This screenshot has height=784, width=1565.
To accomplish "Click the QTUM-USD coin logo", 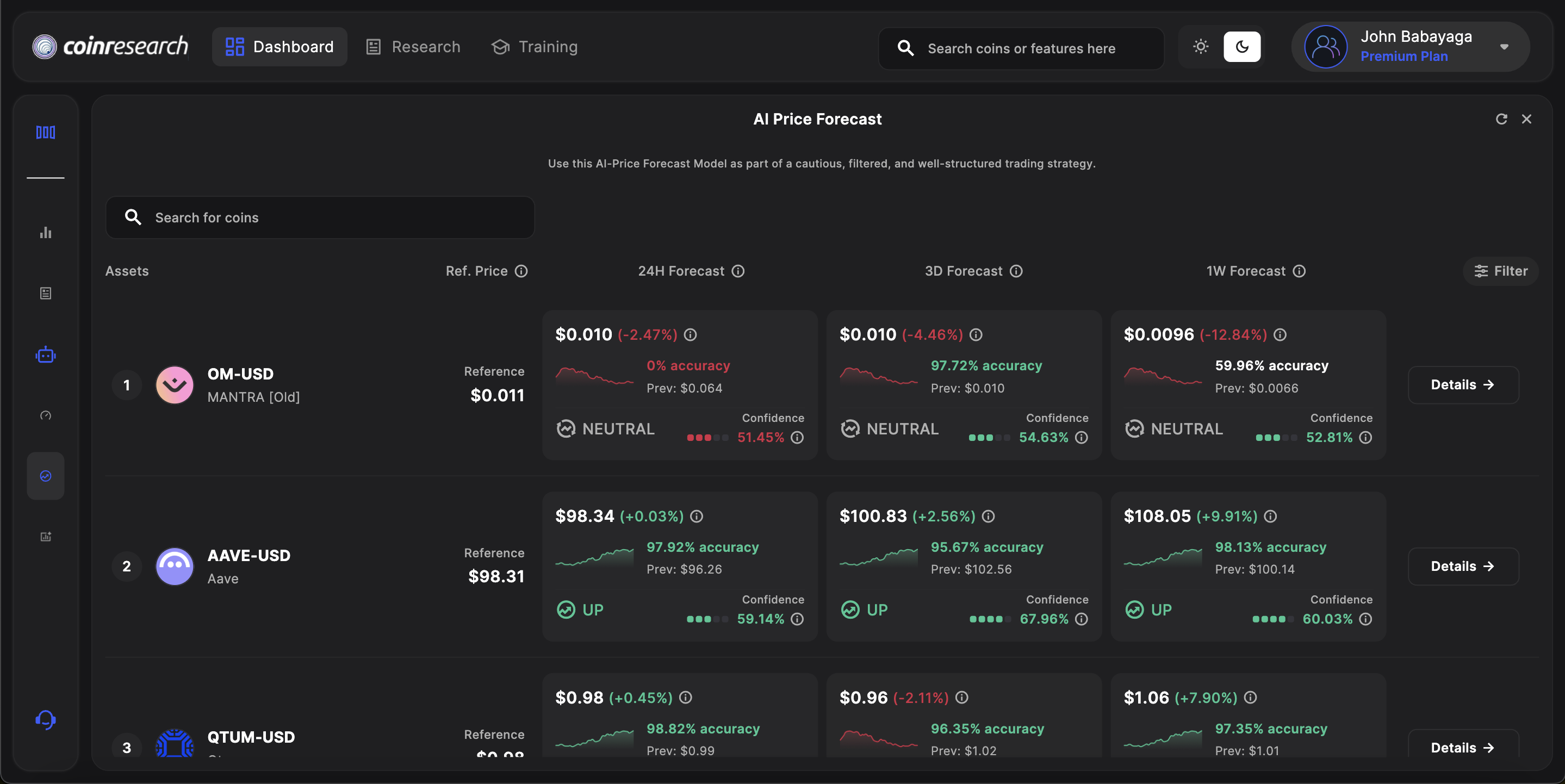I will [175, 743].
